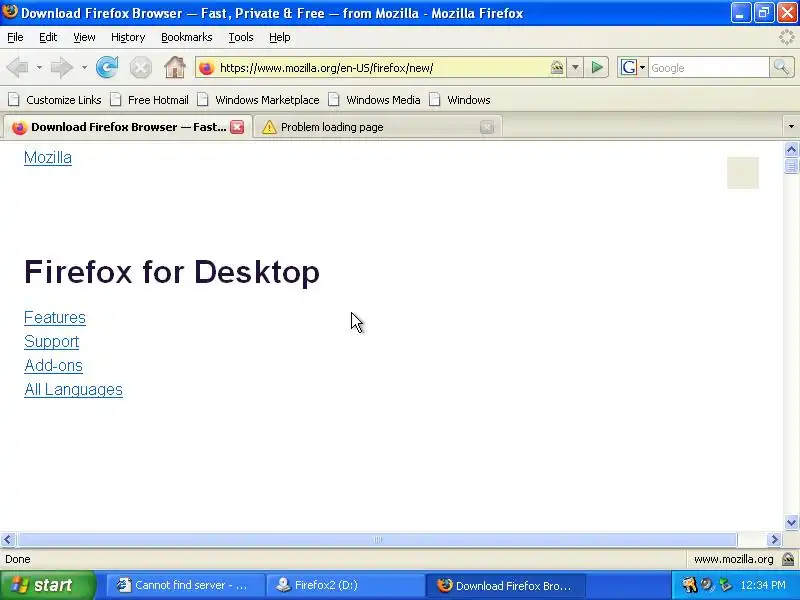Expand the address bar URL history dropdown

[575, 67]
